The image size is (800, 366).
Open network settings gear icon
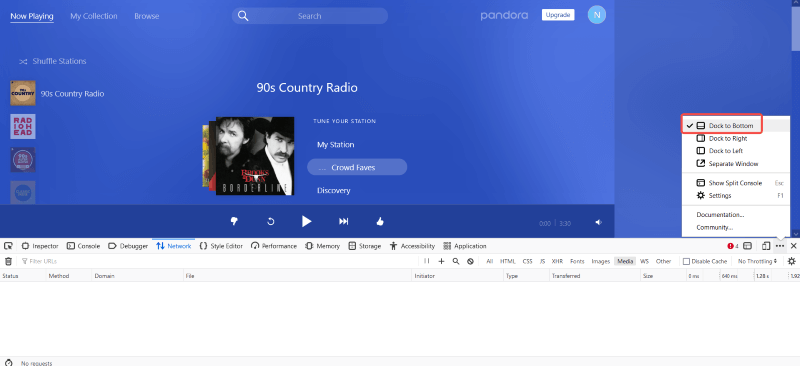791,261
